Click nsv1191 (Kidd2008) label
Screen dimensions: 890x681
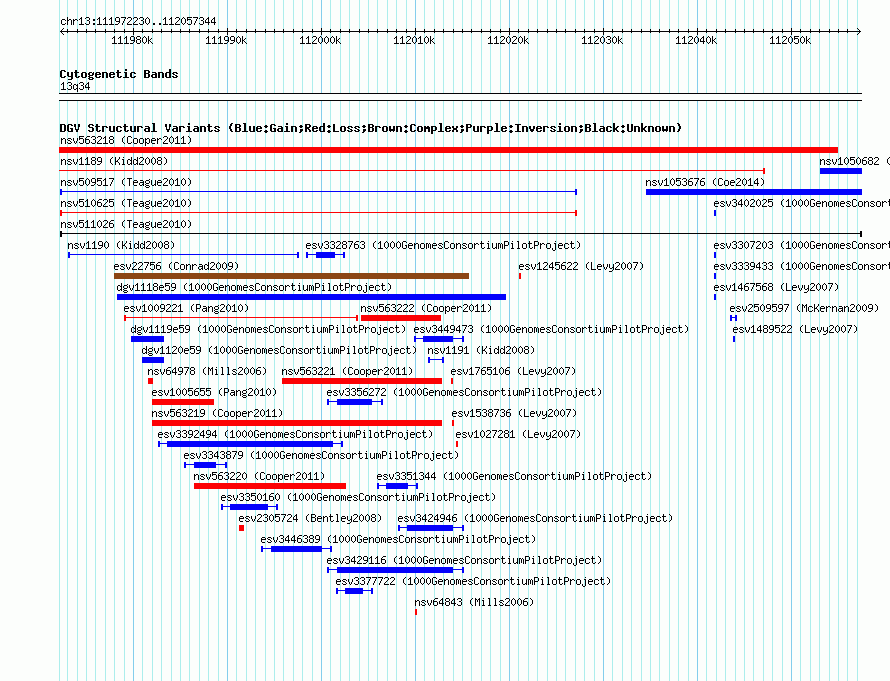pos(481,350)
